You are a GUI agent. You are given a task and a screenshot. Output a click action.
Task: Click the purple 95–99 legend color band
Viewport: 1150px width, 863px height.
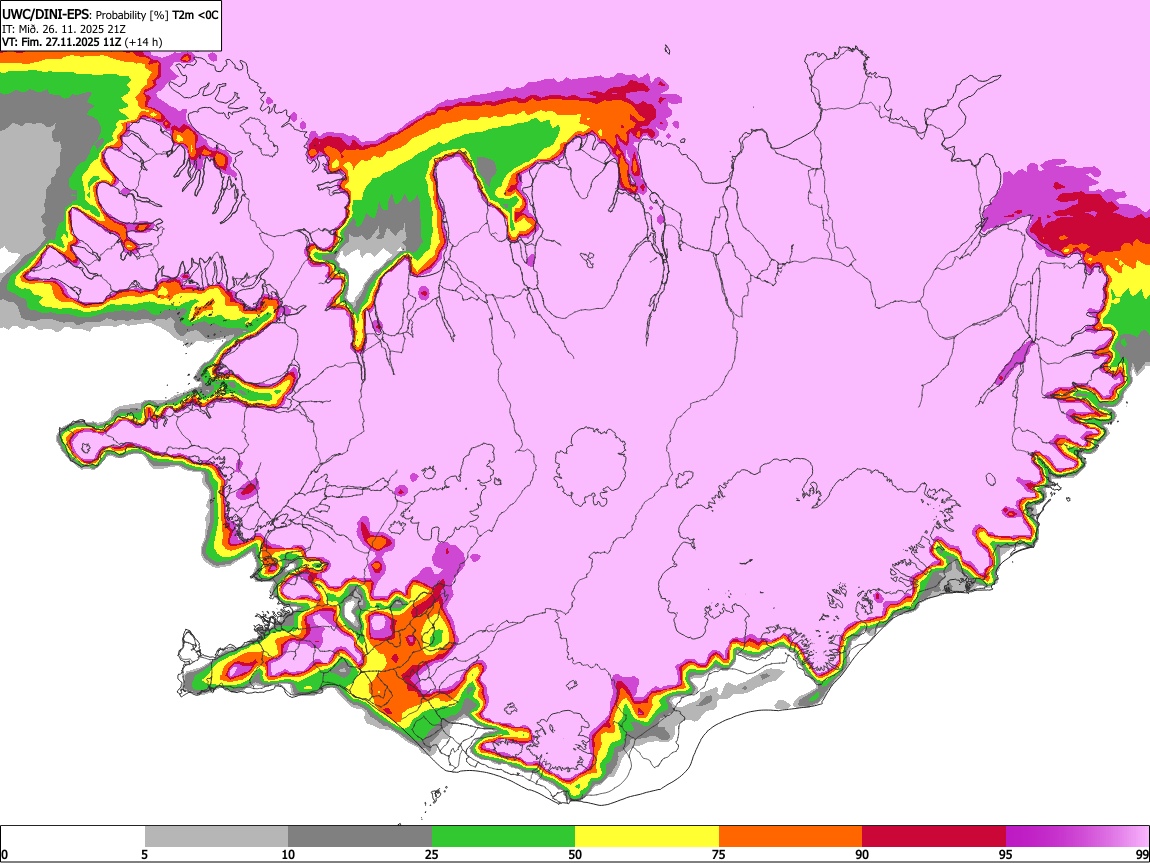point(1077,837)
